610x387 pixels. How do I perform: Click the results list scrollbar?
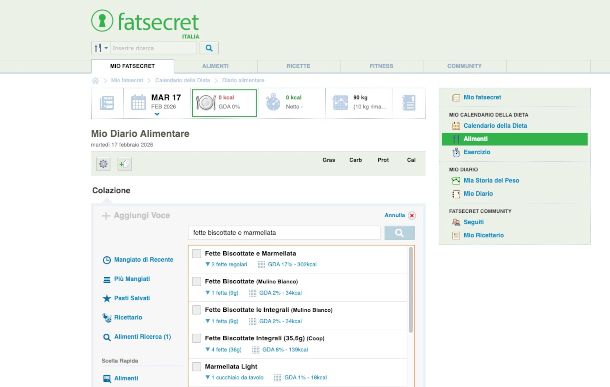click(411, 290)
